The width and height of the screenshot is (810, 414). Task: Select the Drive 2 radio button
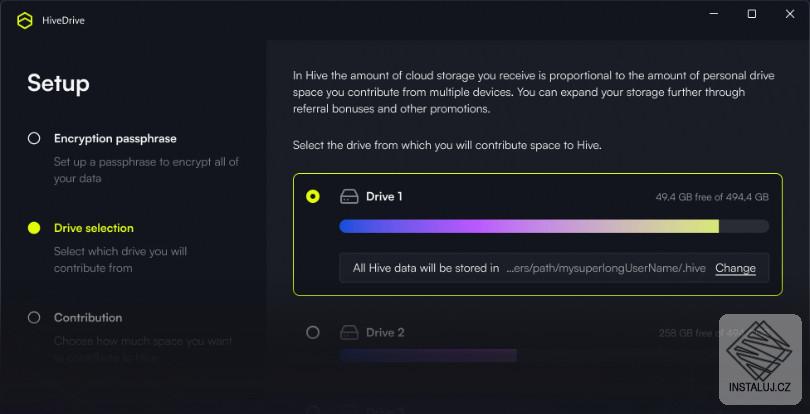point(313,332)
